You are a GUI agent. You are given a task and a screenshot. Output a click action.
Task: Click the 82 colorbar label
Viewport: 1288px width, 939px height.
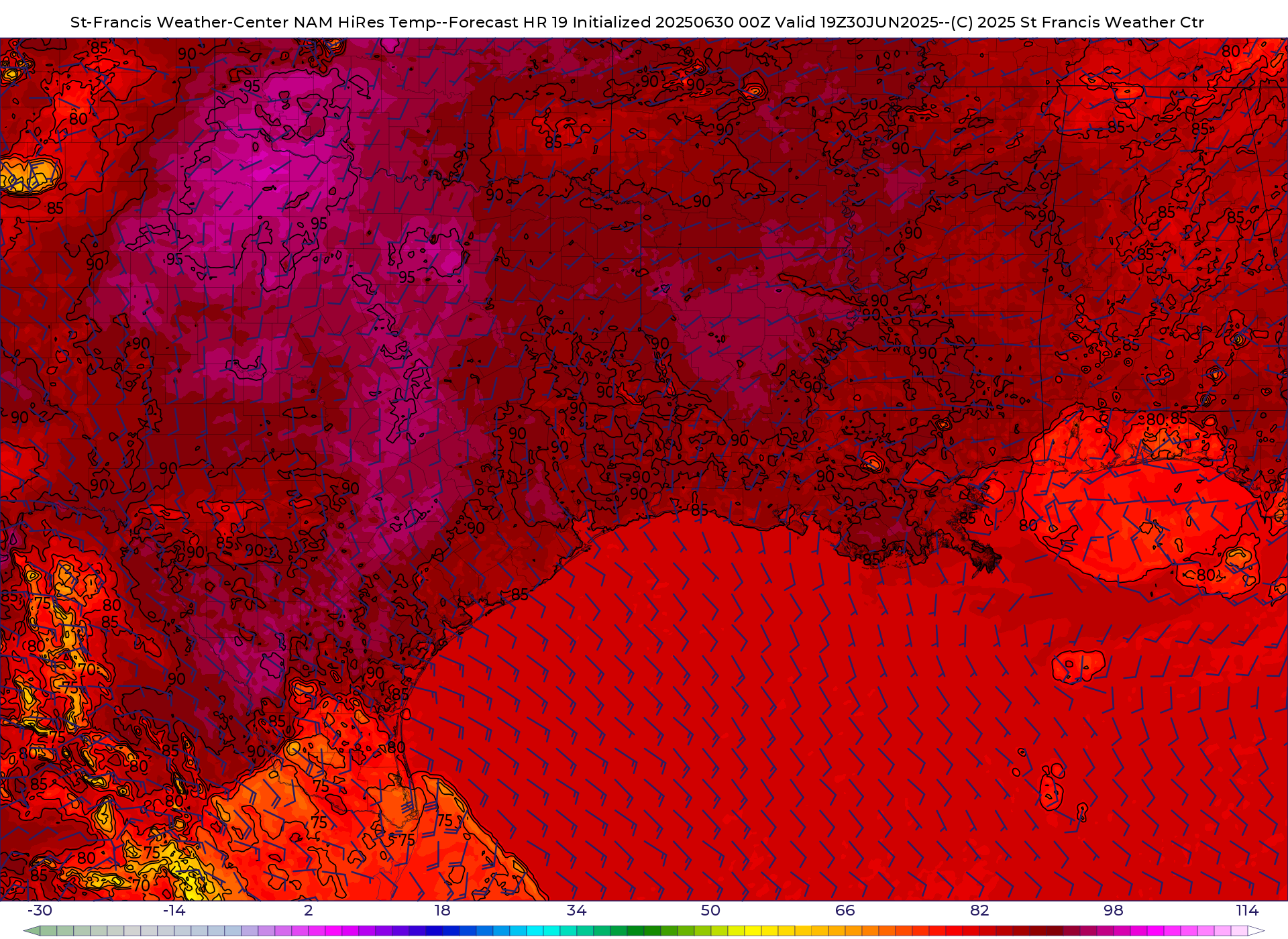coord(979,910)
